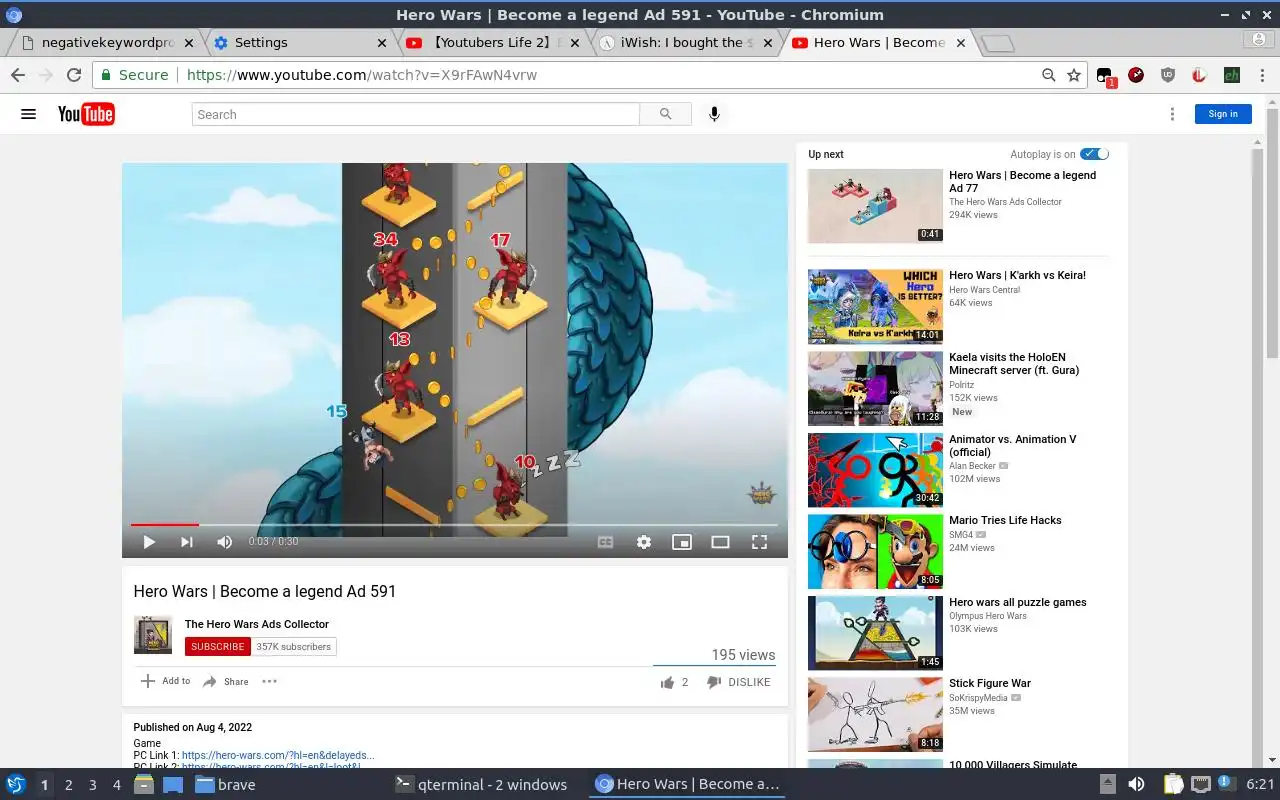Screen dimensions: 1280x800
Task: Switch to the Settings tab
Action: click(298, 43)
